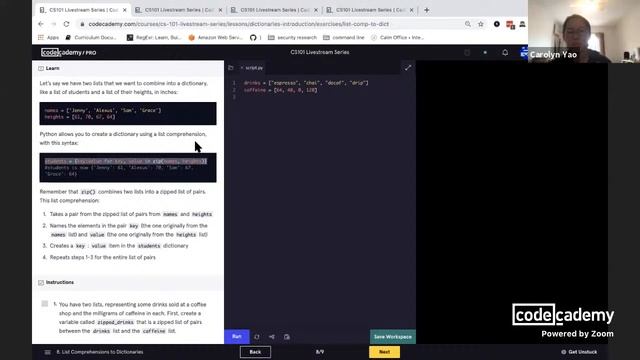The height and width of the screenshot is (360, 640).
Task: Advance with the yellow Next button
Action: (384, 352)
